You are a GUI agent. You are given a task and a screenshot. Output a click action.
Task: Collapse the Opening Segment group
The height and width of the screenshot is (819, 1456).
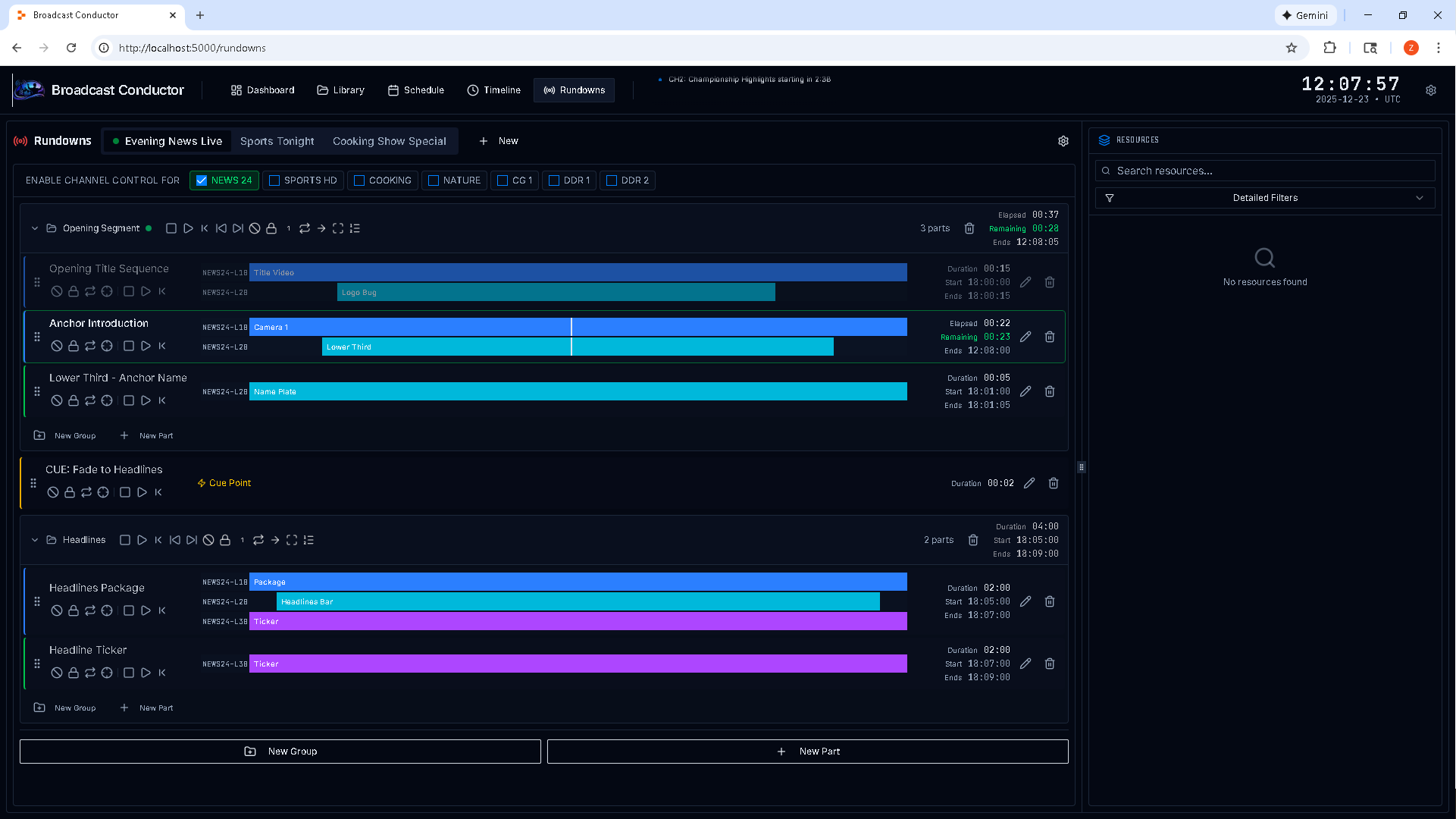pyautogui.click(x=35, y=228)
